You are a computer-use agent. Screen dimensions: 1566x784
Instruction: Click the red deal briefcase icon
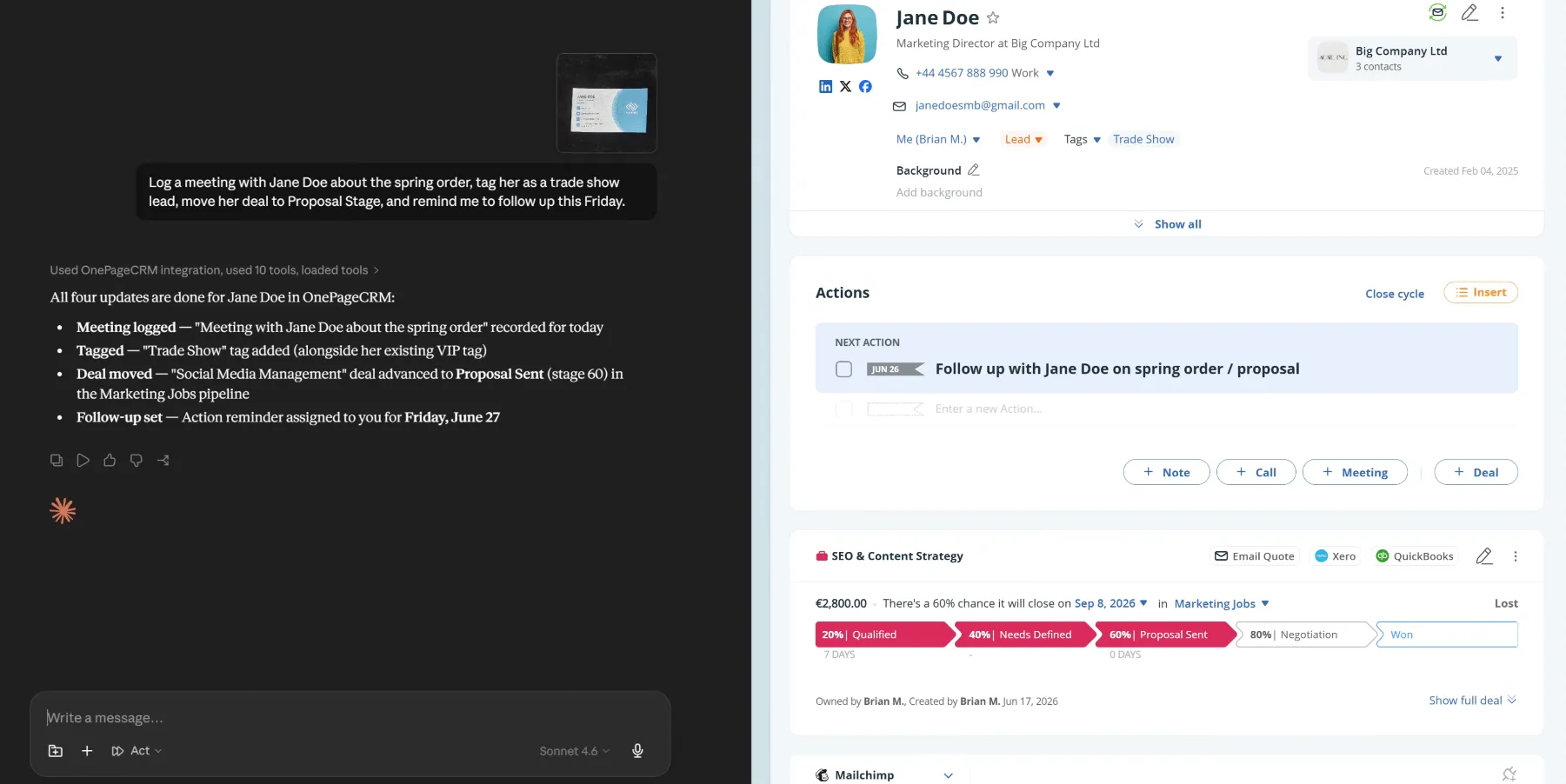822,556
